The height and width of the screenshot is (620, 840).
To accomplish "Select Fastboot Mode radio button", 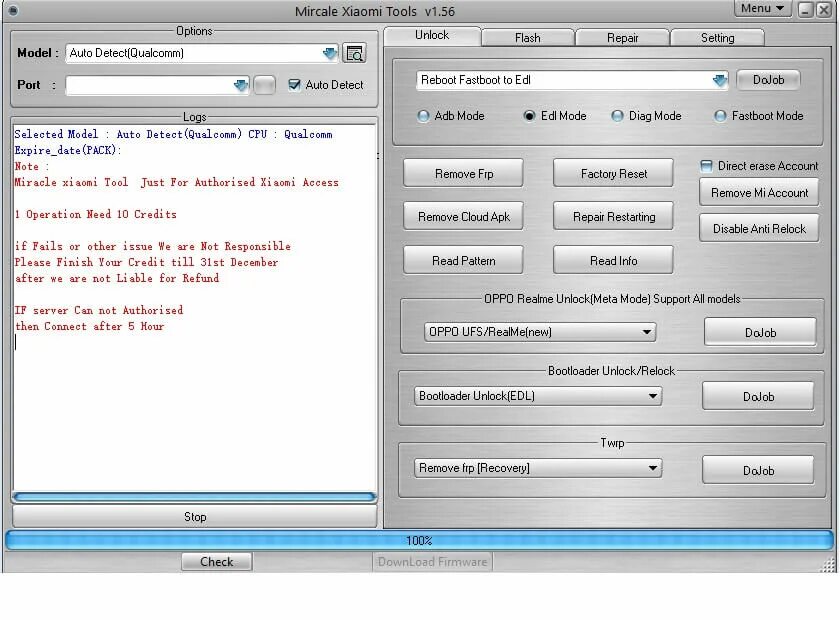I will tap(720, 116).
